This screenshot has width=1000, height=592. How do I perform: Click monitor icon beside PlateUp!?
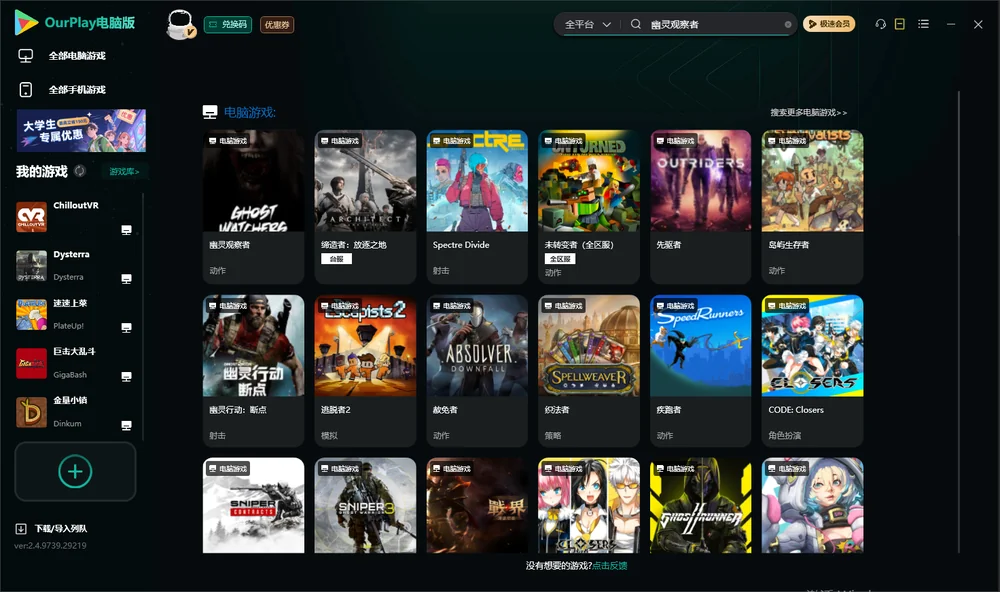(126, 328)
